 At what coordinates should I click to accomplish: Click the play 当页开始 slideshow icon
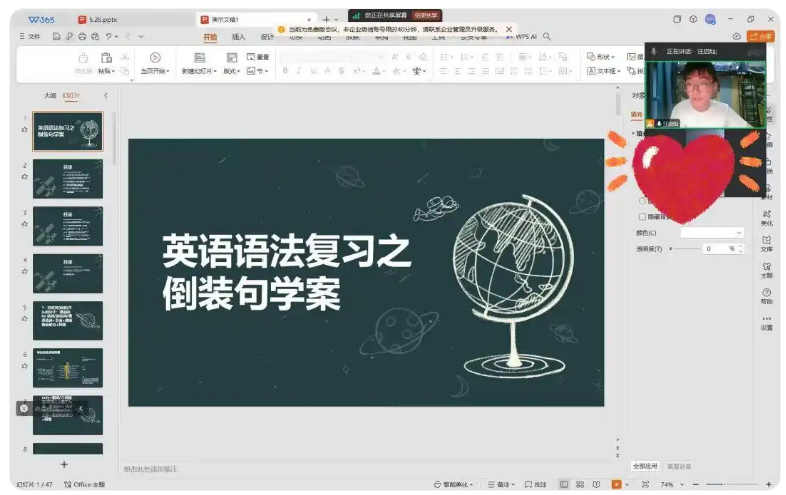point(154,58)
